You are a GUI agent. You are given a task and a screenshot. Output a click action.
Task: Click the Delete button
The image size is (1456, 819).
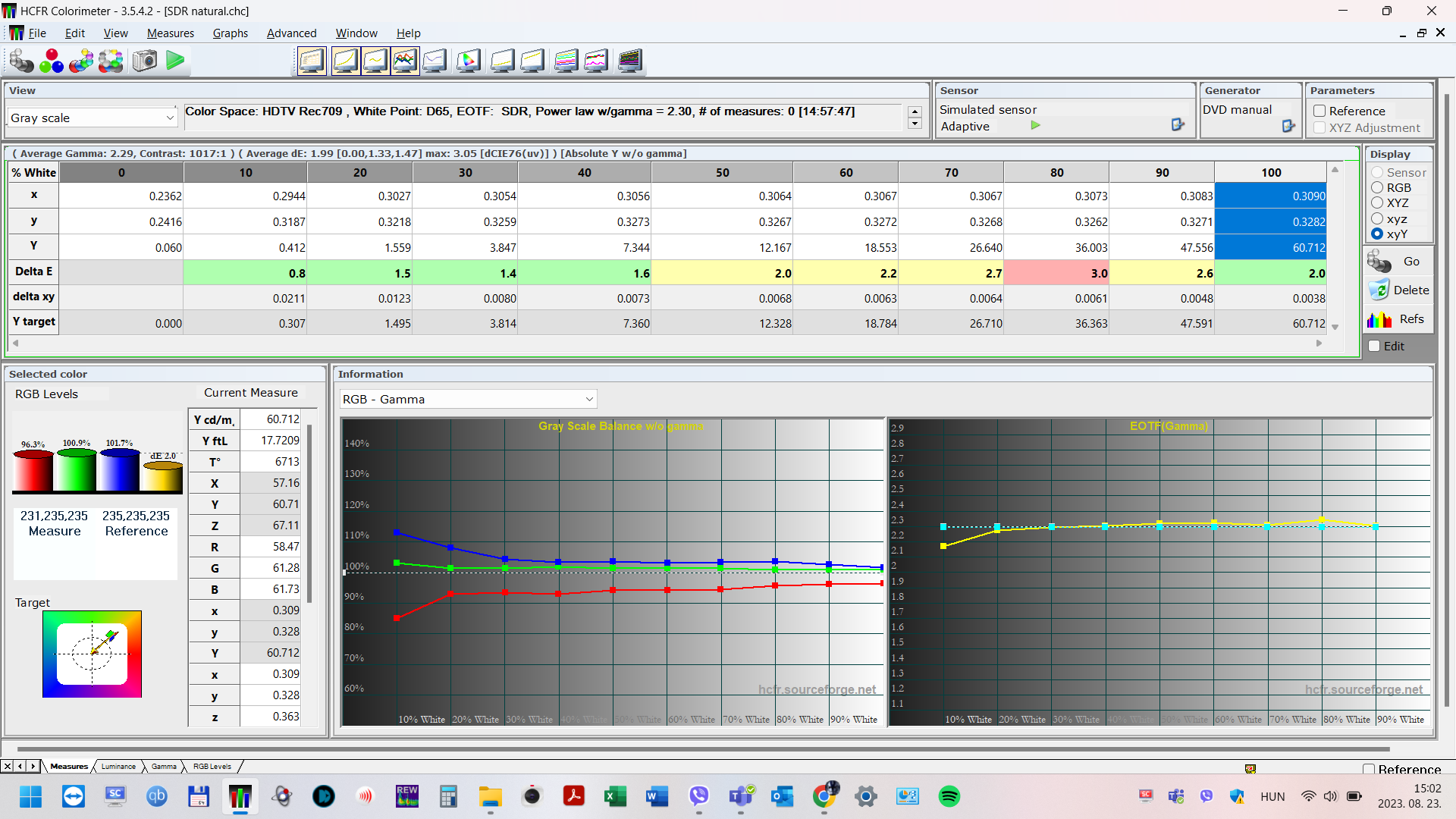click(1398, 290)
